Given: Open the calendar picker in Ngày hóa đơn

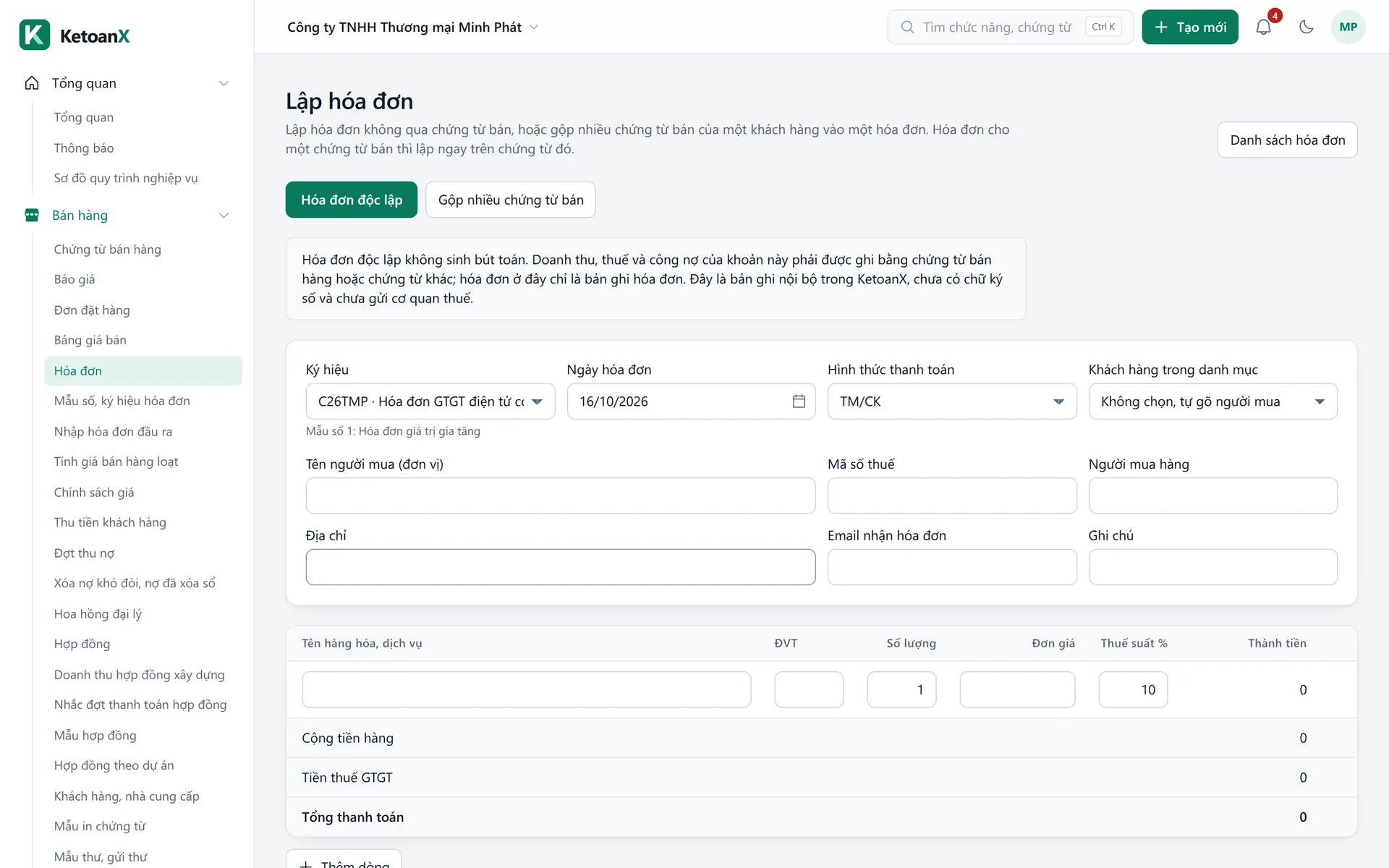Looking at the screenshot, I should coord(799,401).
